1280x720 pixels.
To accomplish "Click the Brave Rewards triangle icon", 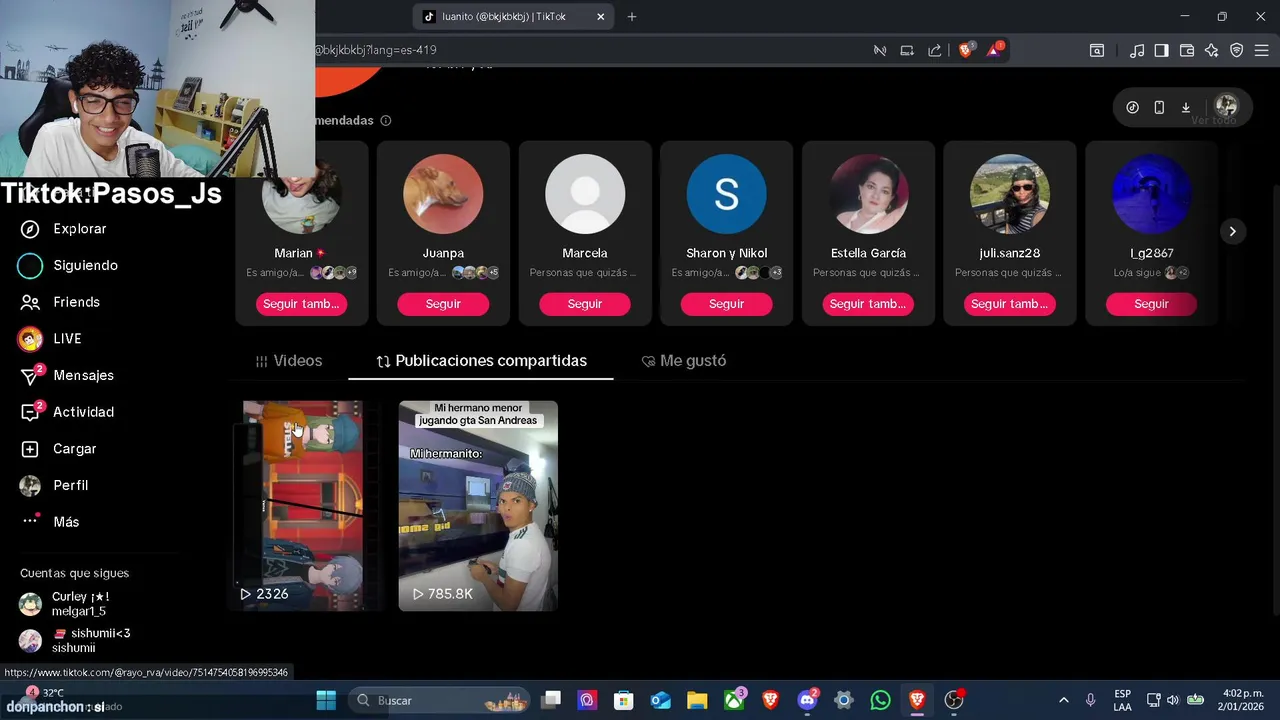I will tap(995, 49).
